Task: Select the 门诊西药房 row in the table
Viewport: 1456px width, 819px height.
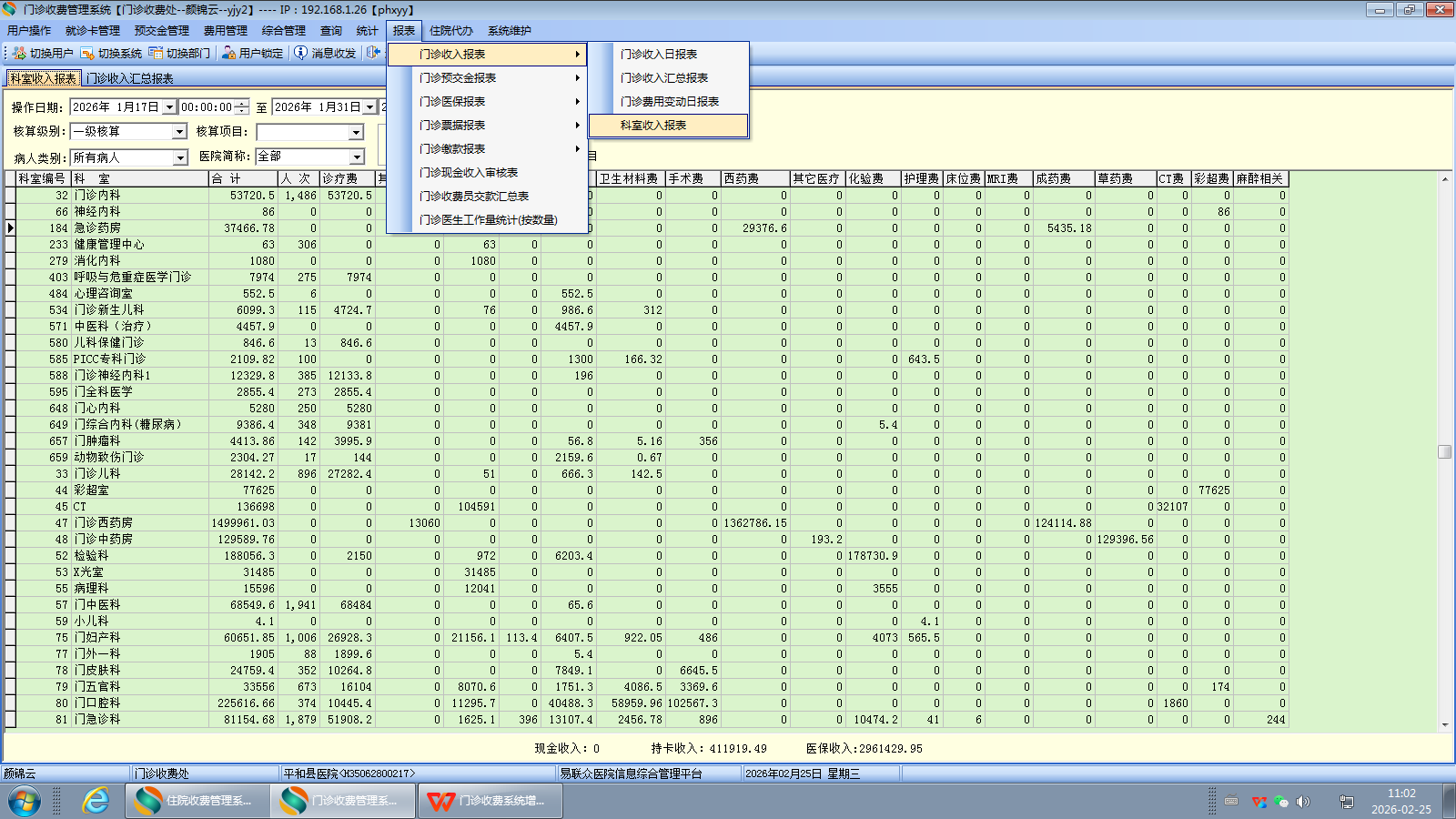Action: click(104, 523)
